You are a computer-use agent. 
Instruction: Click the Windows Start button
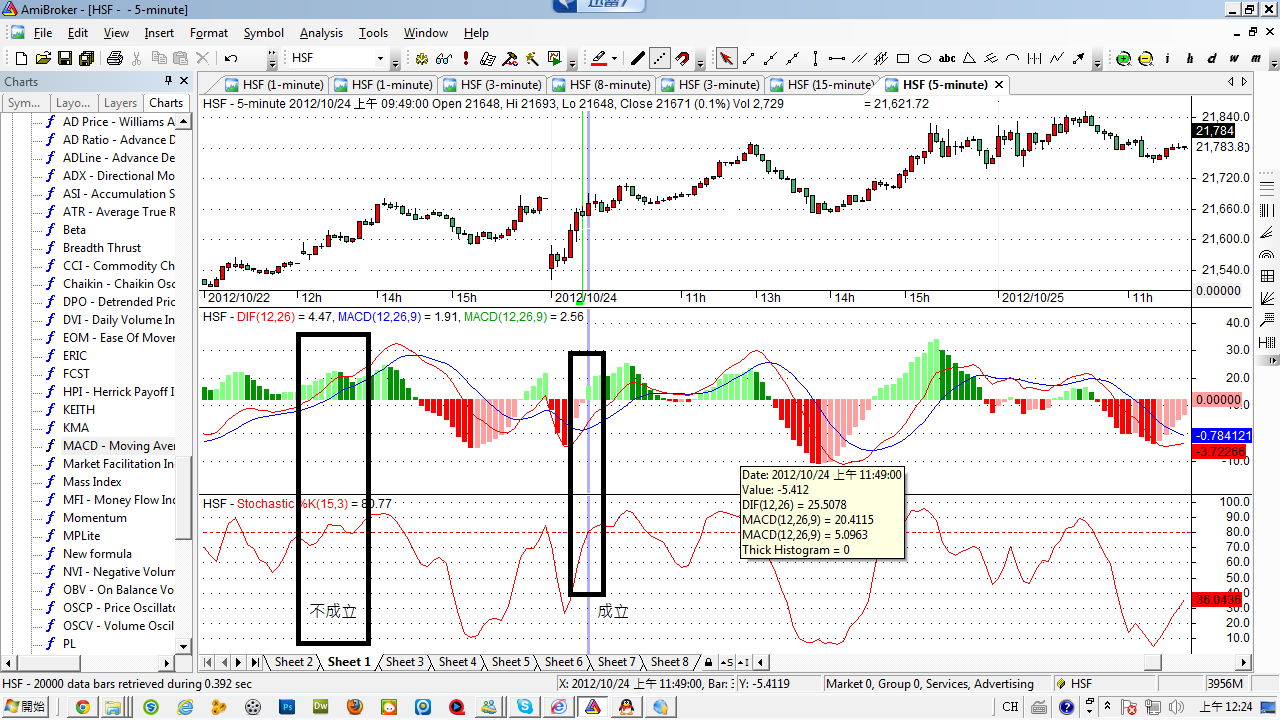tap(25, 707)
